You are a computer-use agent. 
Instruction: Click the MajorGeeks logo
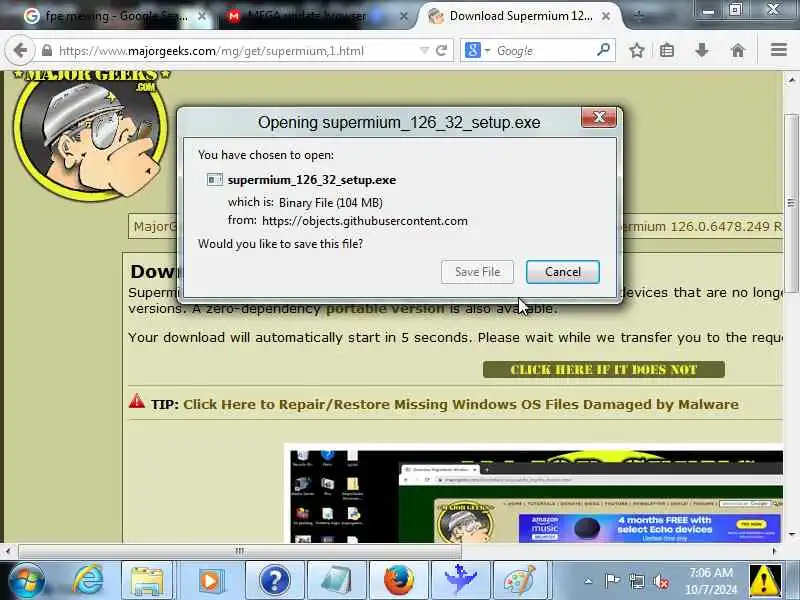coord(91,135)
